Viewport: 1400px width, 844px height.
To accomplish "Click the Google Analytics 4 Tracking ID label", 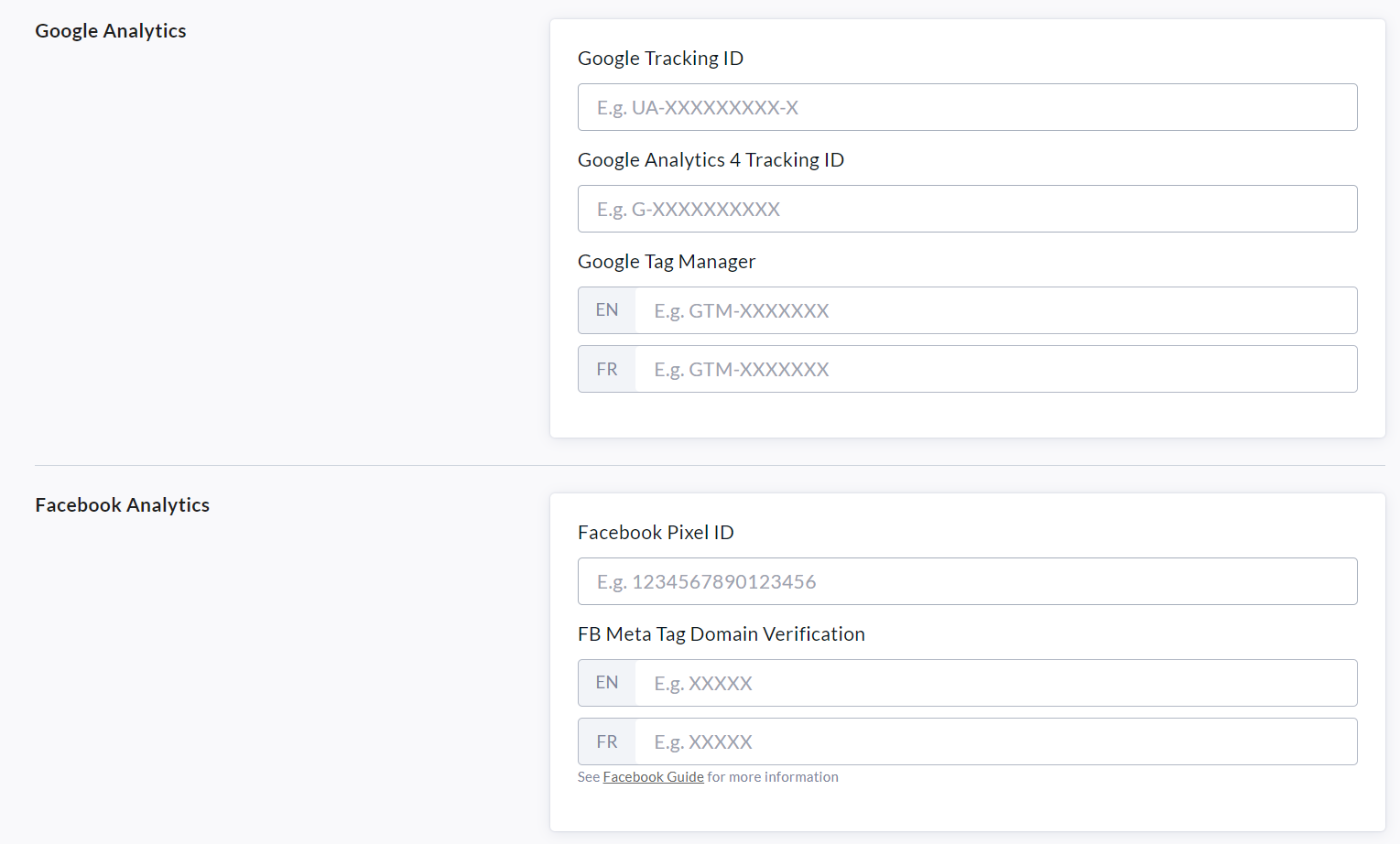I will point(711,160).
